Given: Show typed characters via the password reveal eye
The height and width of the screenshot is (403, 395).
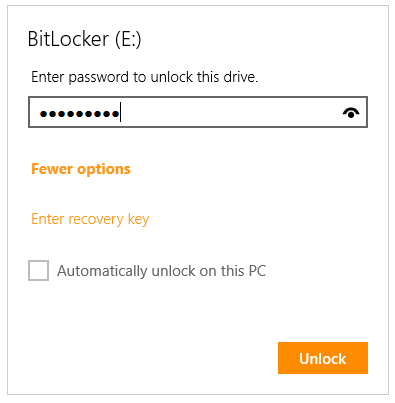Looking at the screenshot, I should click(x=351, y=113).
